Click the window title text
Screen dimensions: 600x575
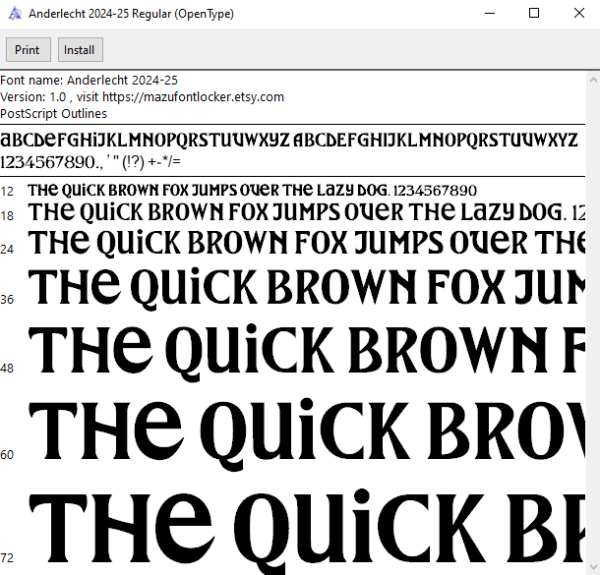coord(131,14)
